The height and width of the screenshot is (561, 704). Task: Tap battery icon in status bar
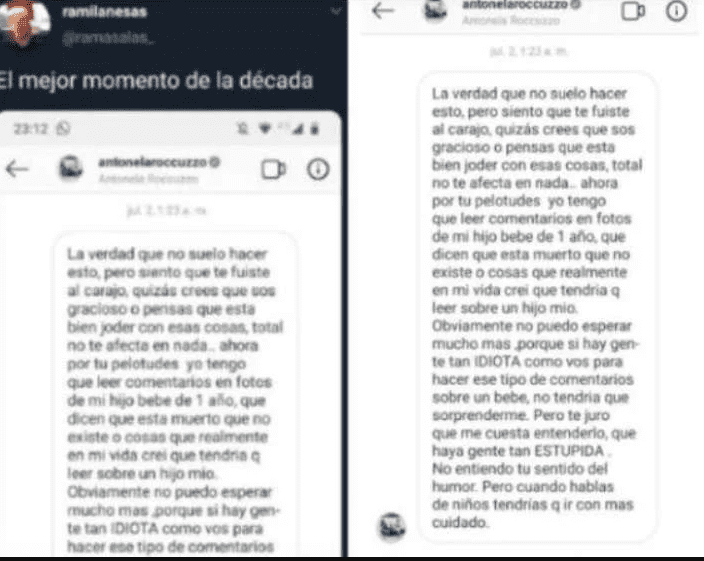[x=315, y=129]
